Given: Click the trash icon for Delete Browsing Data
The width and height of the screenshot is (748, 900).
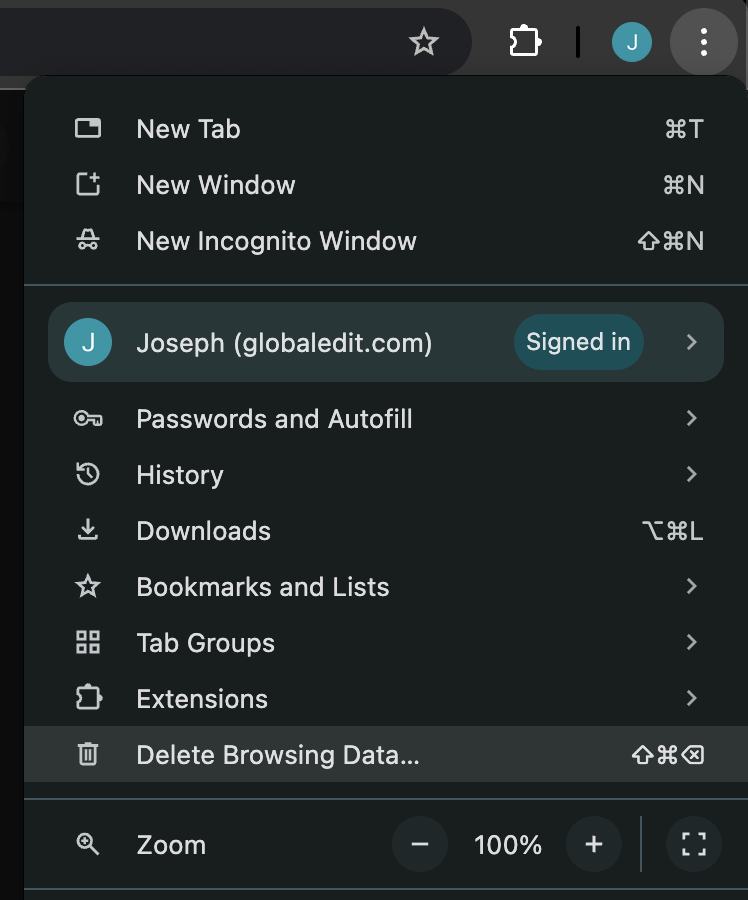Looking at the screenshot, I should [x=88, y=755].
